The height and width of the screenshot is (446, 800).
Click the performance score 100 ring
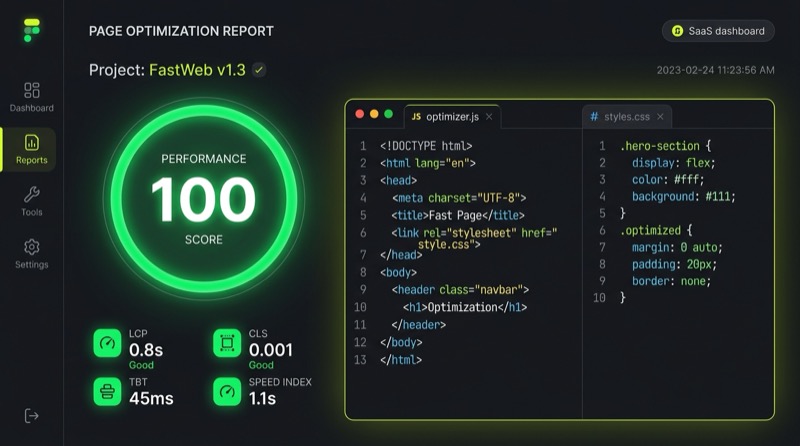click(x=204, y=199)
